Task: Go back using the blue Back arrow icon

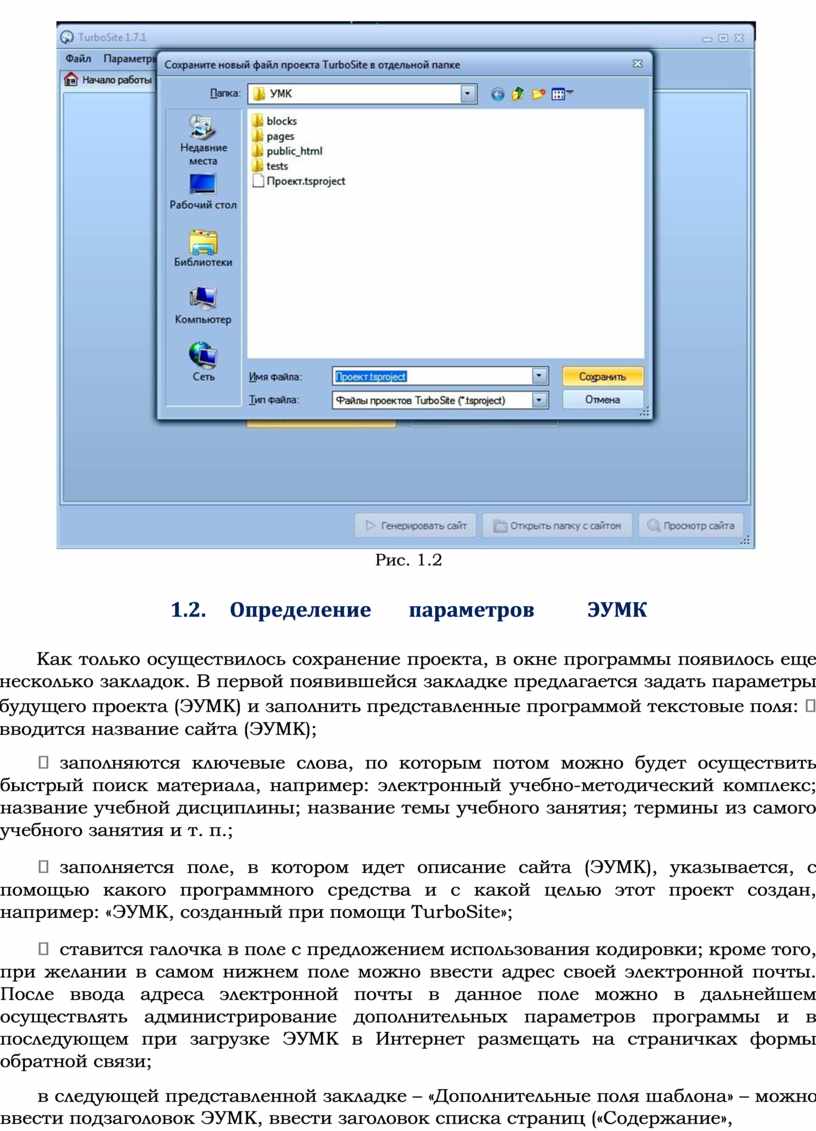Action: 497,94
